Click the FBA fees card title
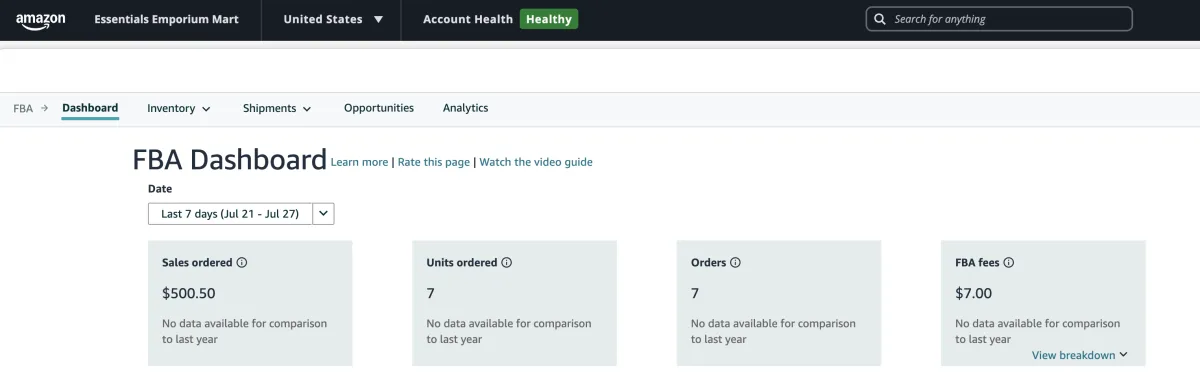Viewport: 1200px width, 385px height. pyautogui.click(x=978, y=263)
